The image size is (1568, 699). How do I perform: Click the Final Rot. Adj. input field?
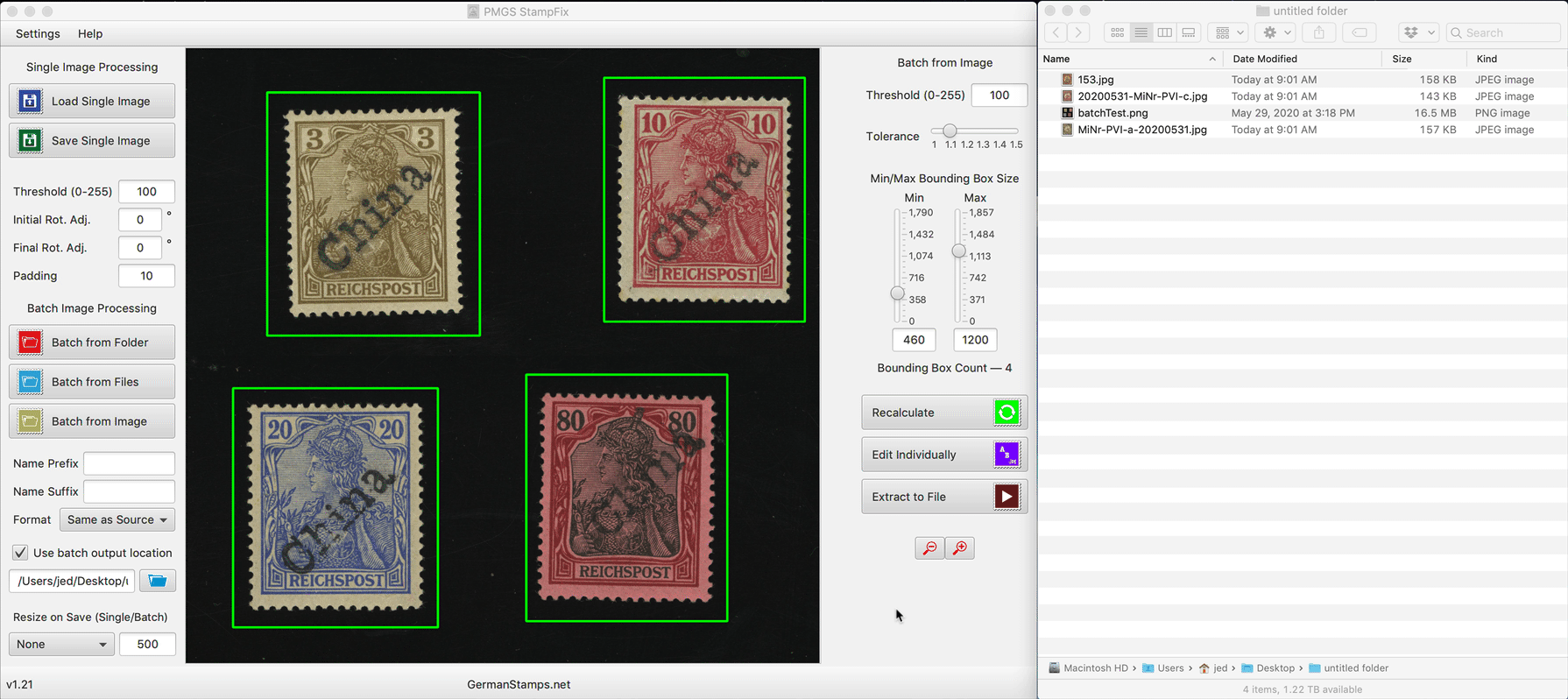[x=140, y=247]
